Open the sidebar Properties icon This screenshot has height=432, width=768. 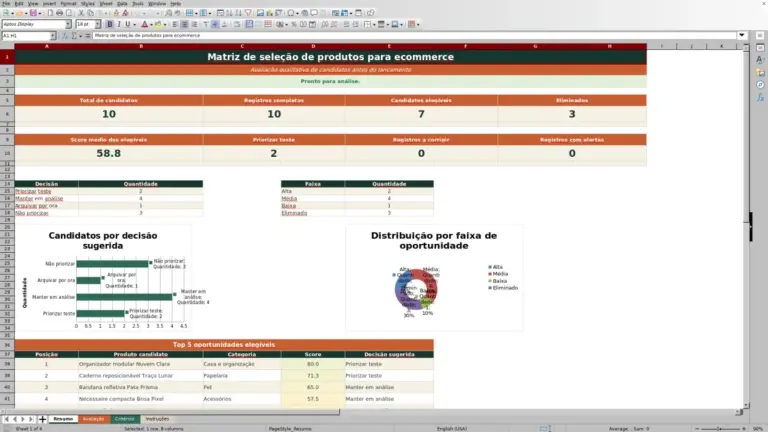click(760, 48)
